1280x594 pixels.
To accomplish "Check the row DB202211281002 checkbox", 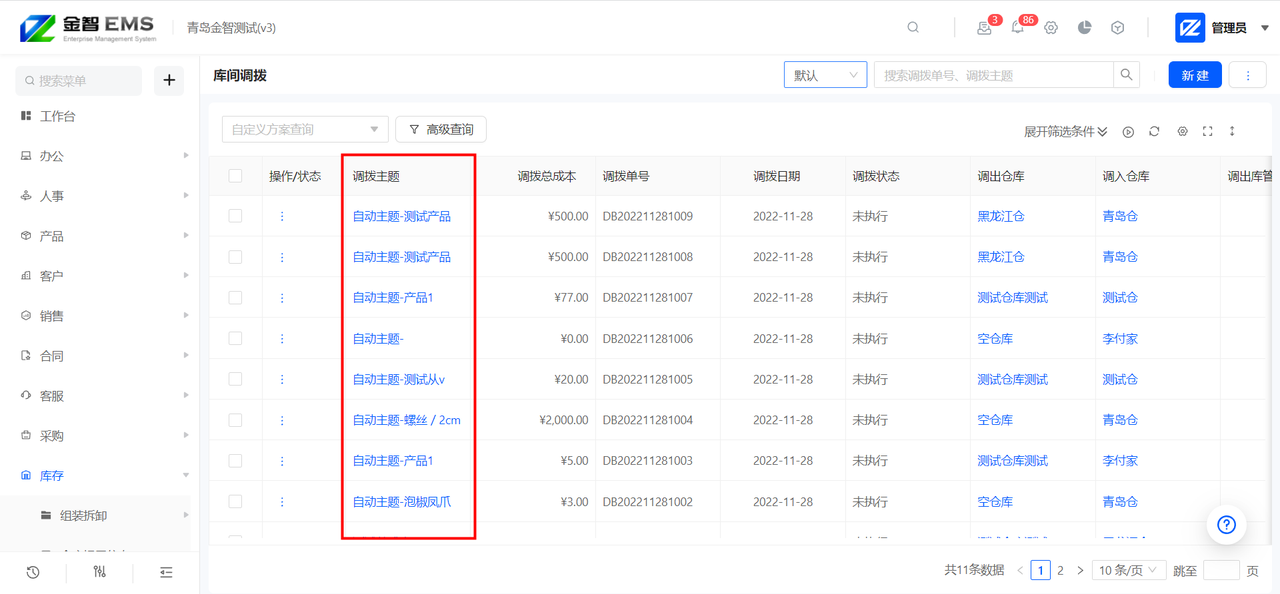I will [x=235, y=502].
